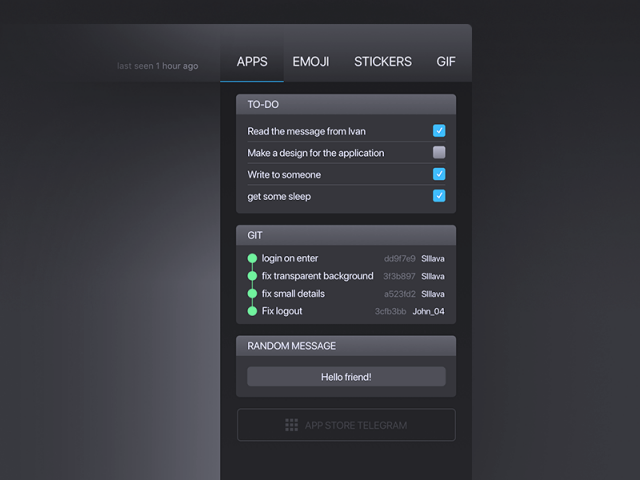The height and width of the screenshot is (480, 640).
Task: Select the GIF tab
Action: click(x=446, y=62)
